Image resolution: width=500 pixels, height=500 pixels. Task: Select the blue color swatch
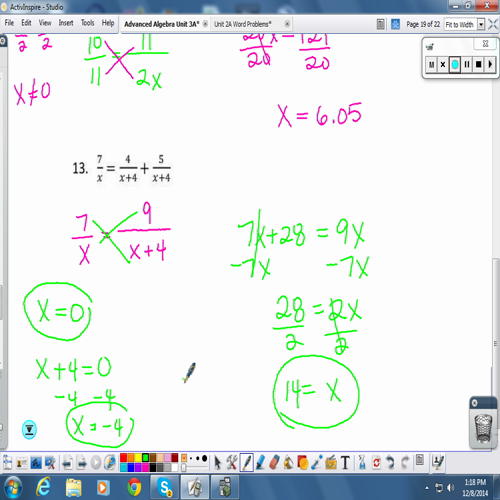point(131,468)
